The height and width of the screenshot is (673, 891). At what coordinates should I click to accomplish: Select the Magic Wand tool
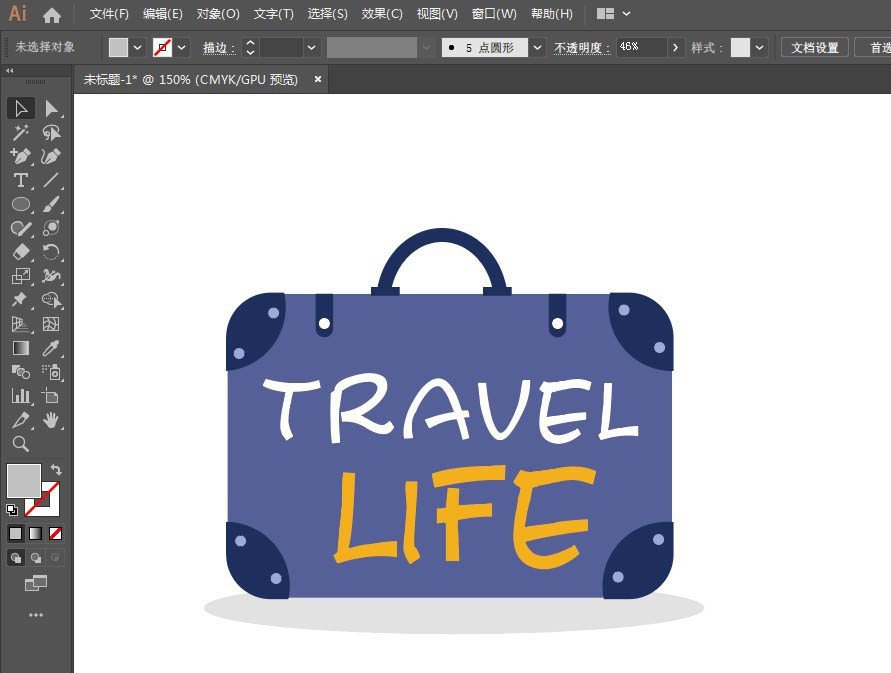point(21,132)
